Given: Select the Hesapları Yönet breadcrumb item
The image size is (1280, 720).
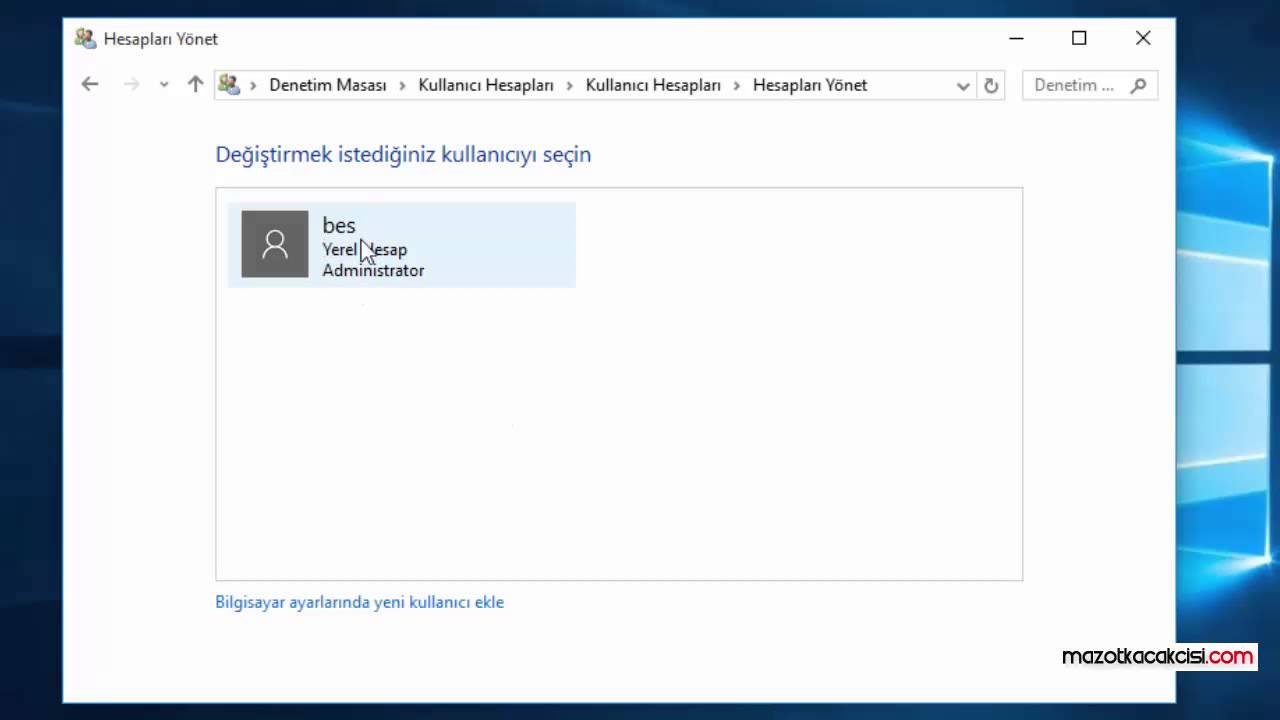Looking at the screenshot, I should (810, 85).
